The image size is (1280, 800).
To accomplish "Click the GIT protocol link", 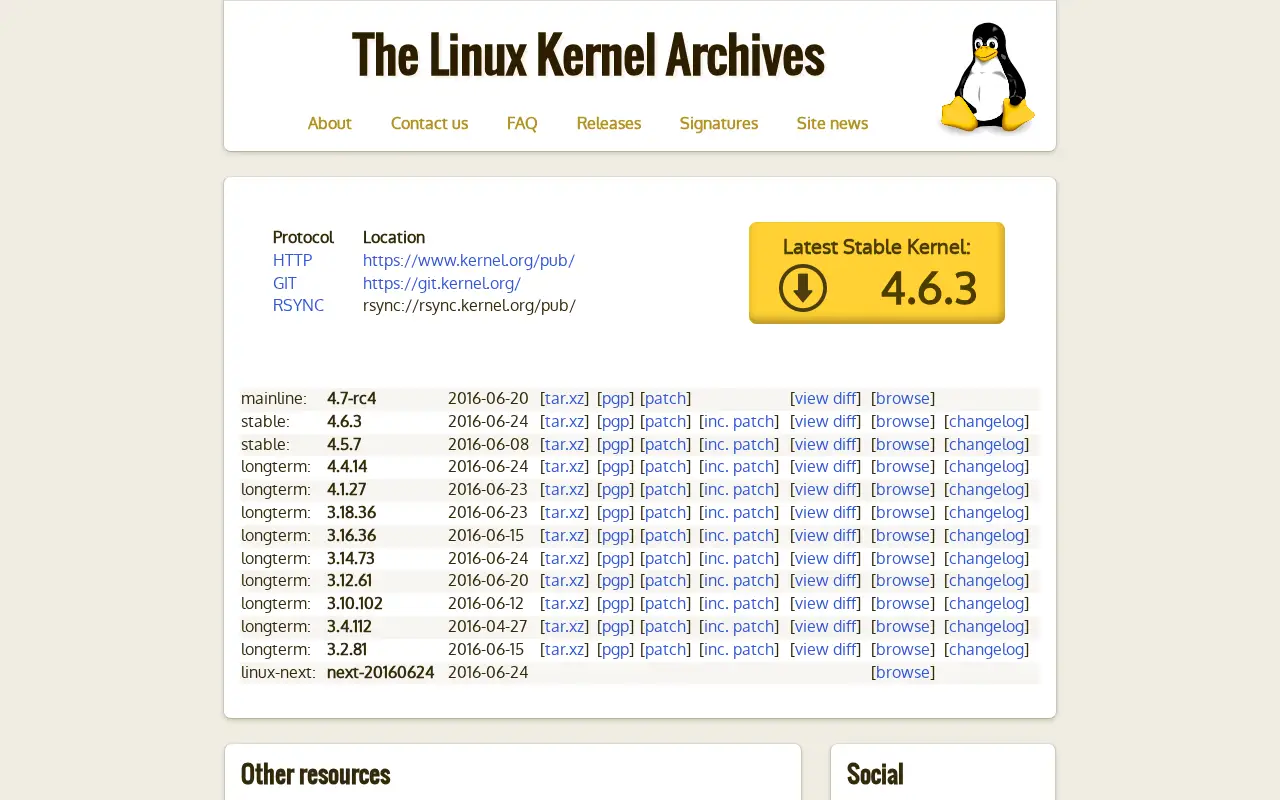I will pyautogui.click(x=285, y=283).
